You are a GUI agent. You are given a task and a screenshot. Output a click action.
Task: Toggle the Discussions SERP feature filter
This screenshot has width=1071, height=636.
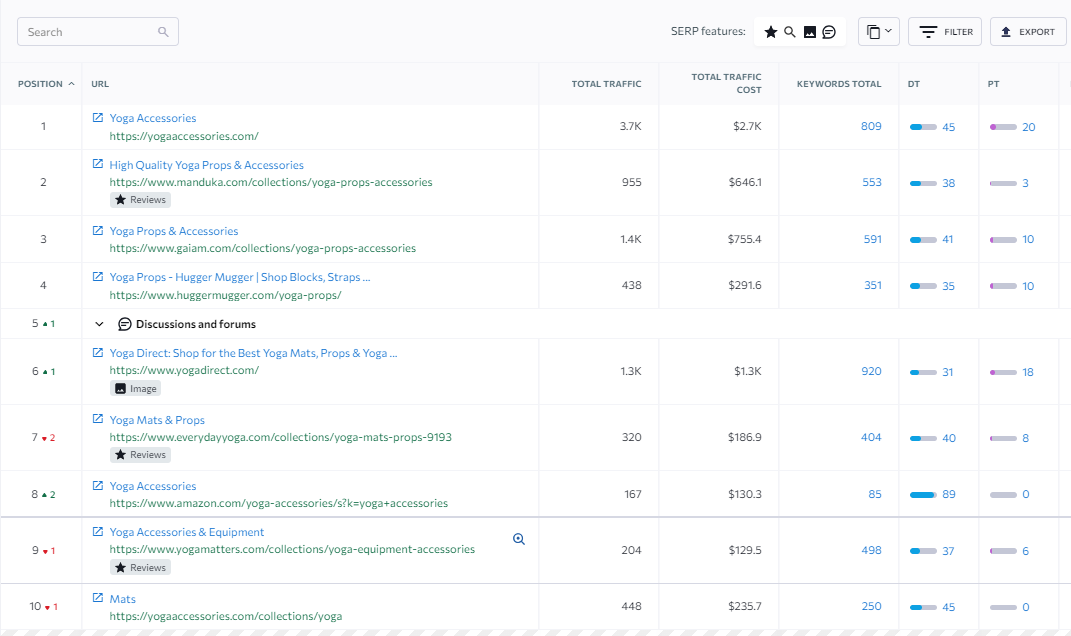coord(829,32)
